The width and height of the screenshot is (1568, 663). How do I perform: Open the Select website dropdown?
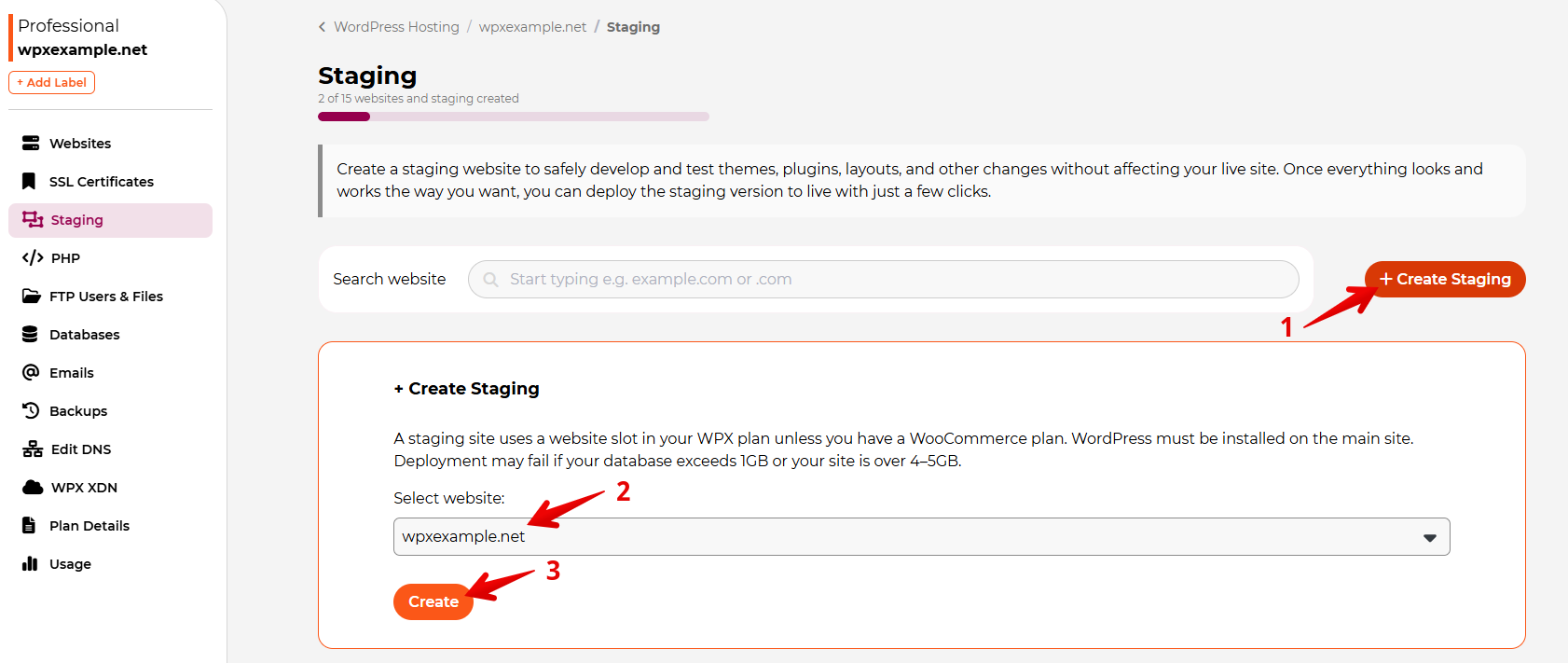point(921,537)
